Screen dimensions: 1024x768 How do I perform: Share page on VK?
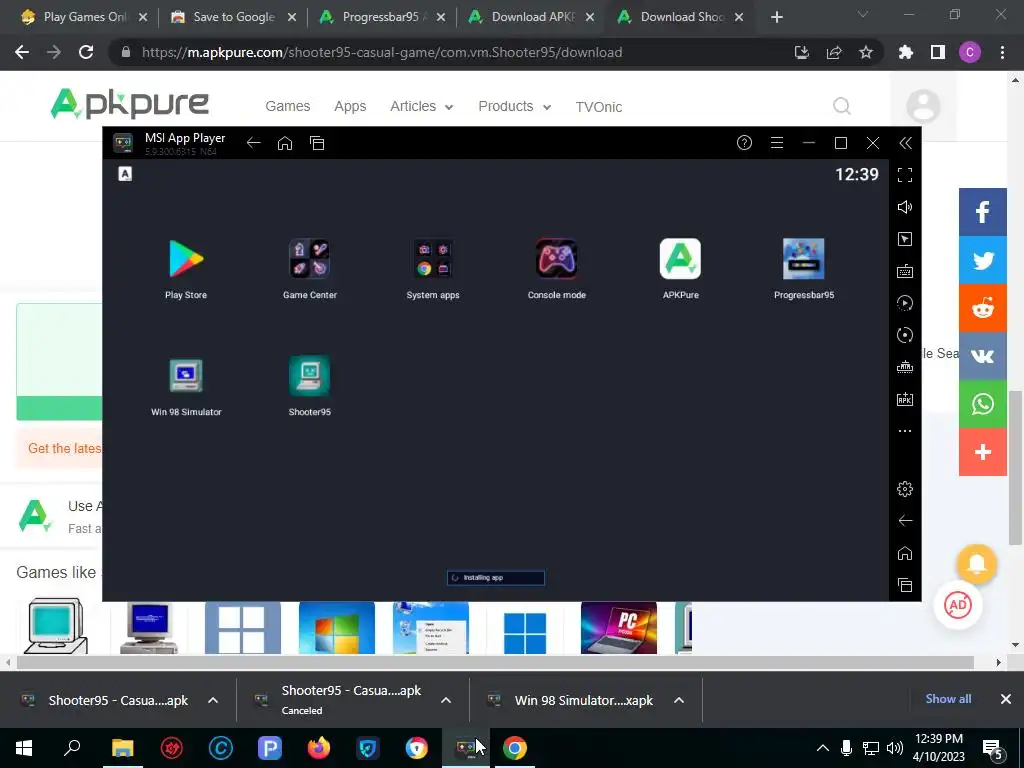(x=982, y=356)
